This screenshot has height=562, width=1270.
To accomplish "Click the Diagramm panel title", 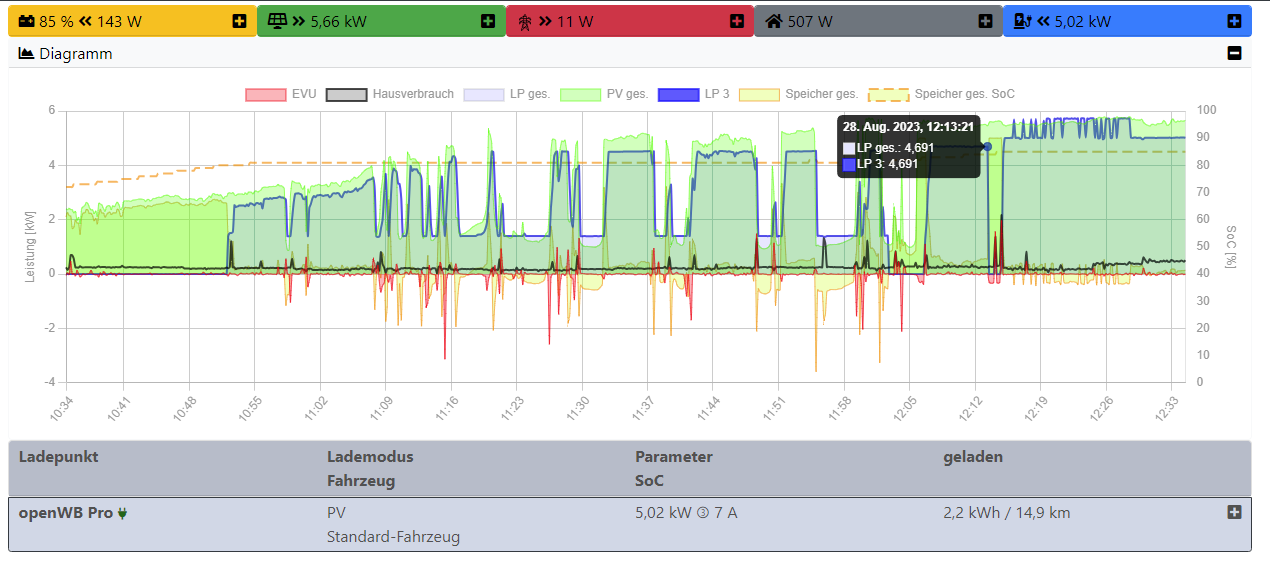I will coord(75,54).
